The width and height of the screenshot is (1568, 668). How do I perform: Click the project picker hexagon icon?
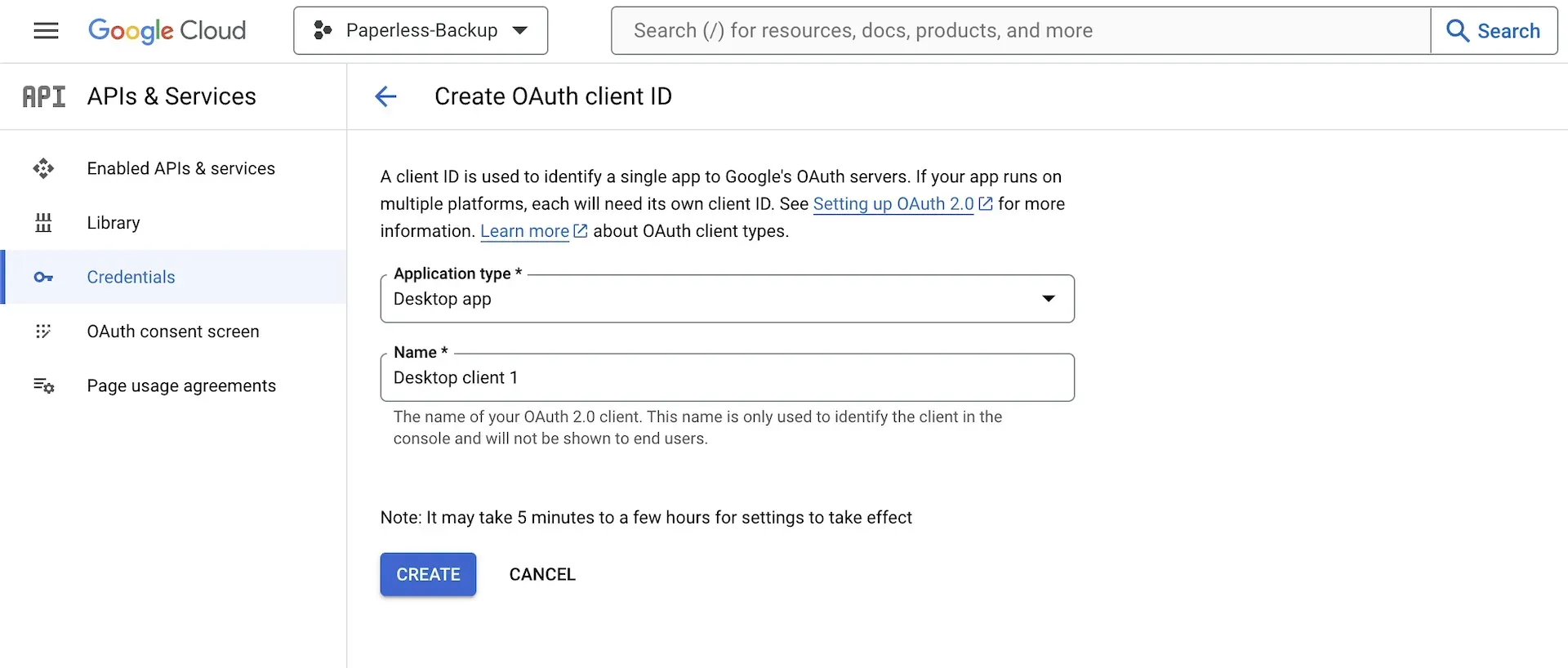coord(323,31)
